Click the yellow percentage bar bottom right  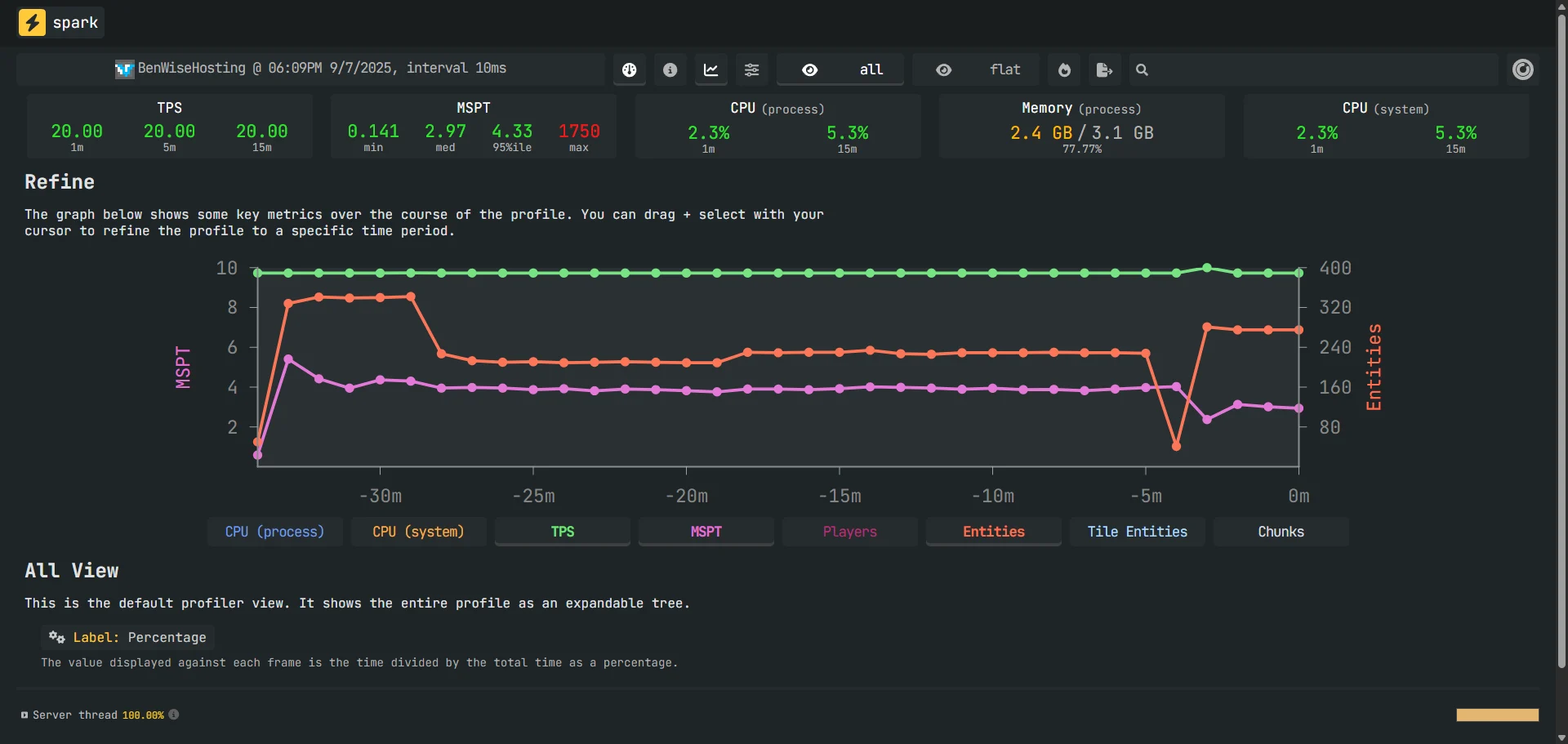click(x=1497, y=715)
